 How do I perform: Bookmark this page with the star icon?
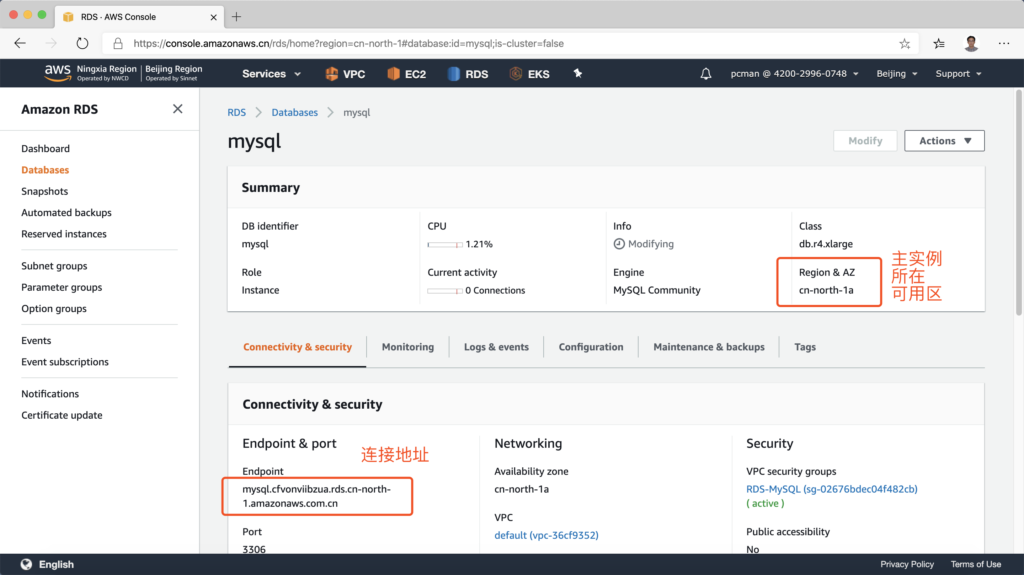905,44
